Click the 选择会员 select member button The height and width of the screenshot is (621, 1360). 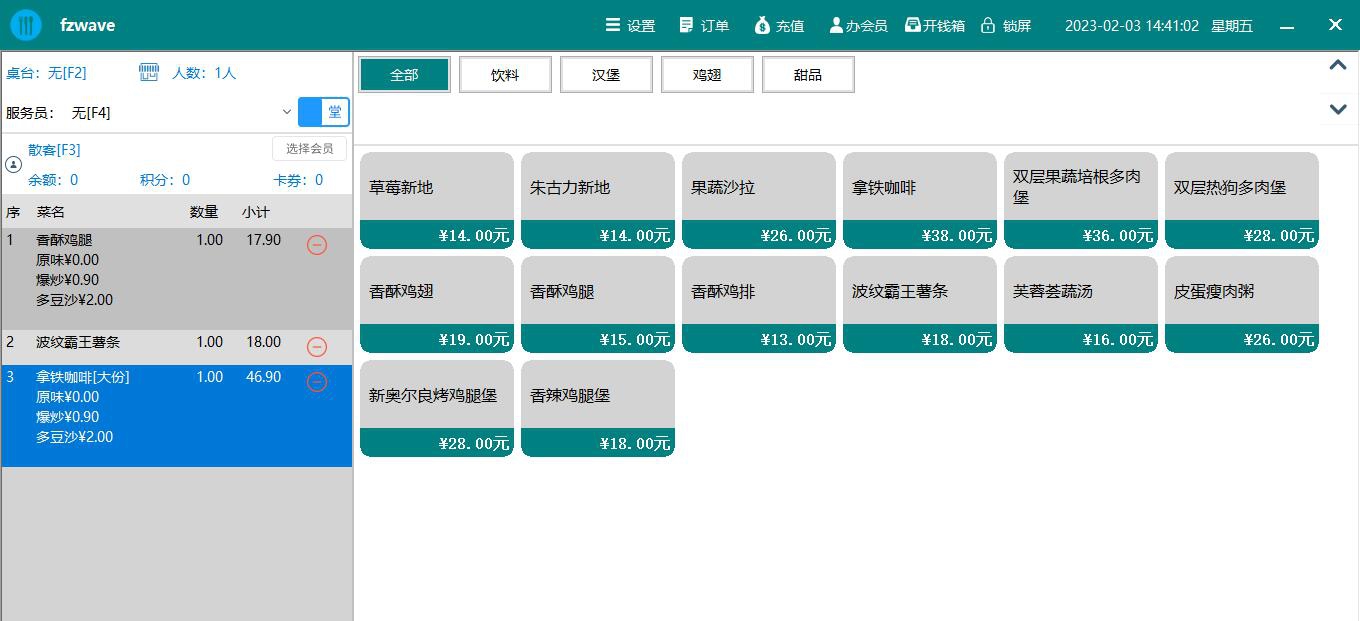[x=309, y=148]
